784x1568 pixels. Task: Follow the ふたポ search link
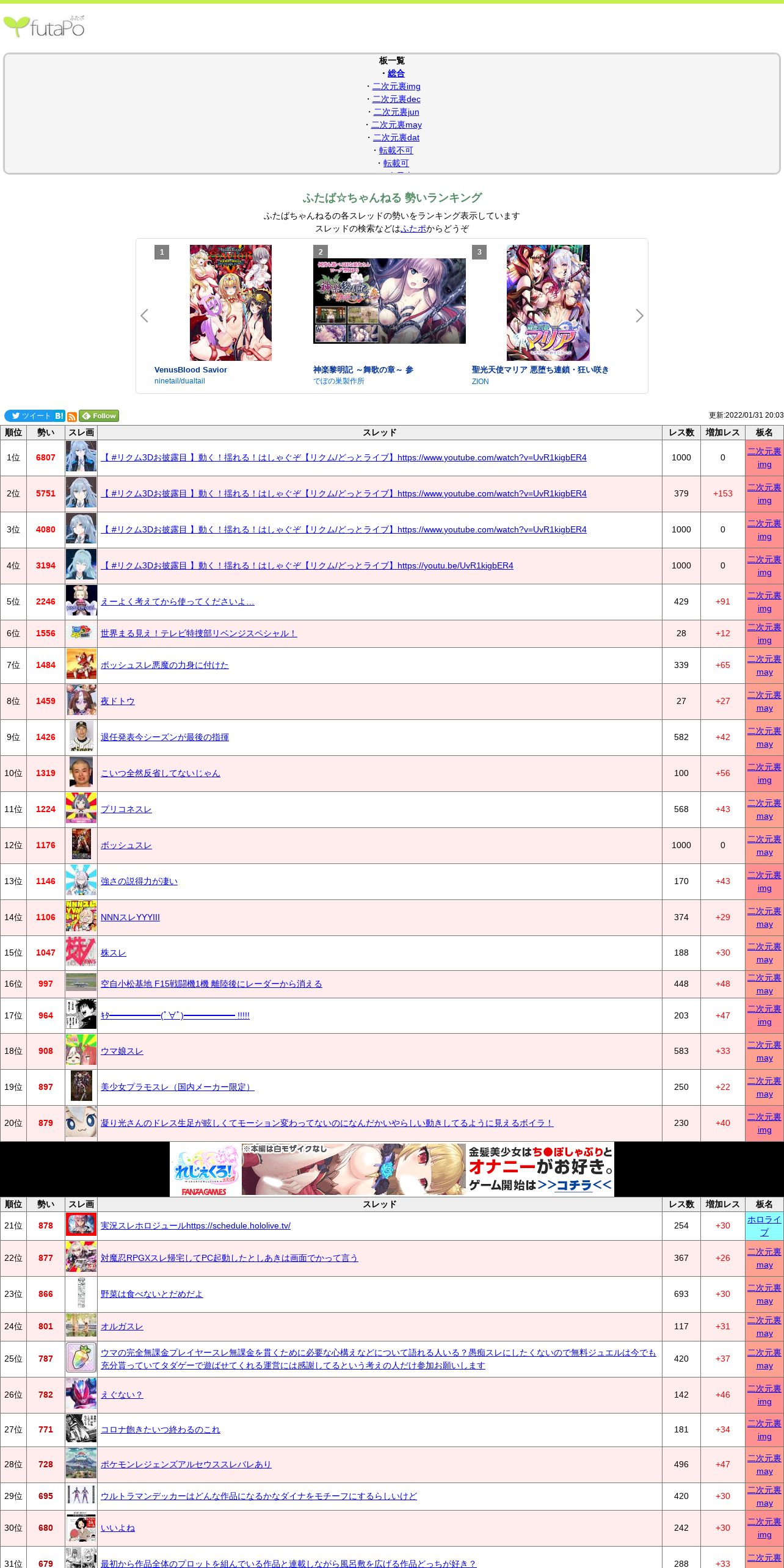coord(413,228)
